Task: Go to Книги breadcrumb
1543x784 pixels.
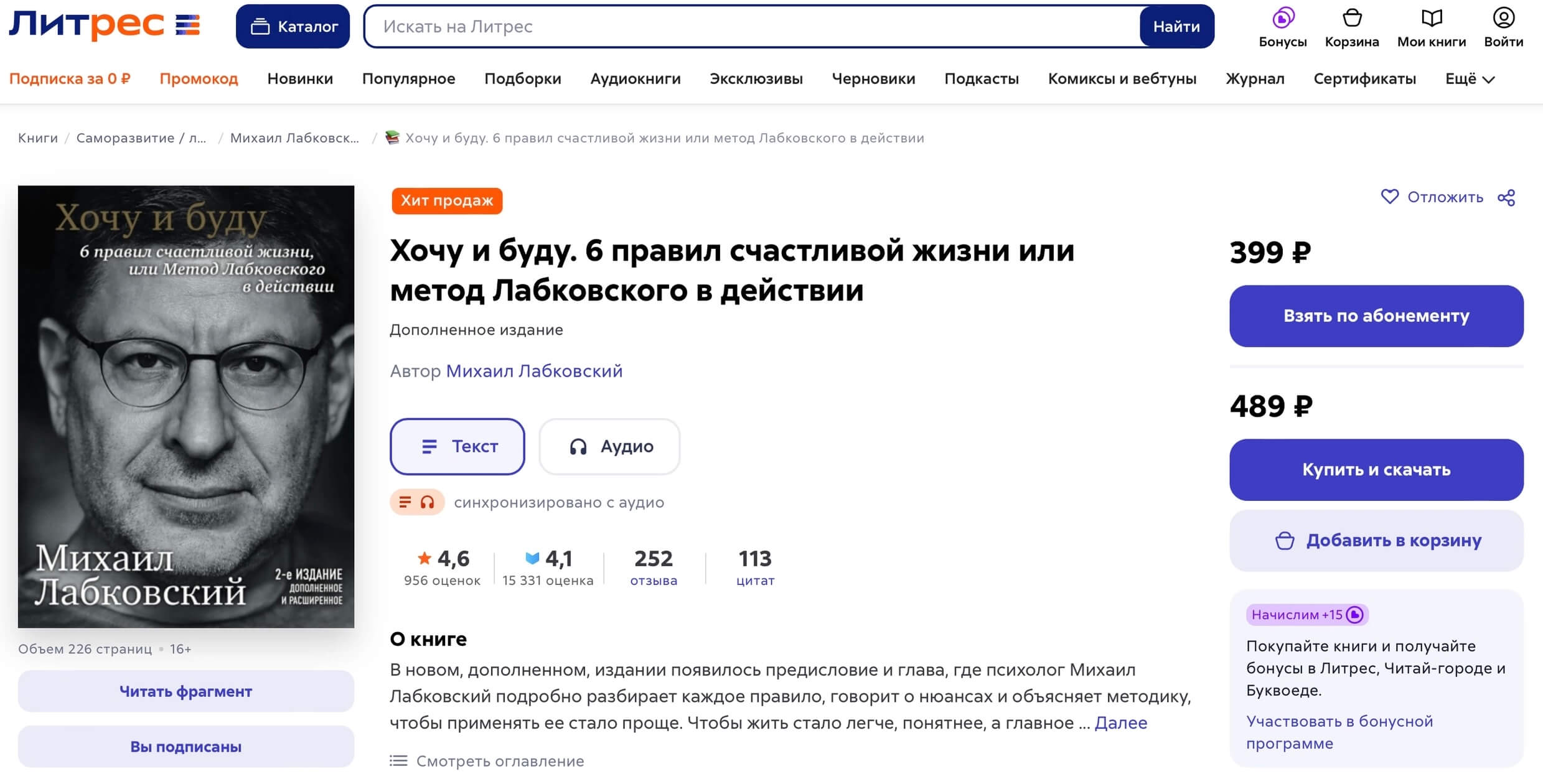Action: click(38, 138)
